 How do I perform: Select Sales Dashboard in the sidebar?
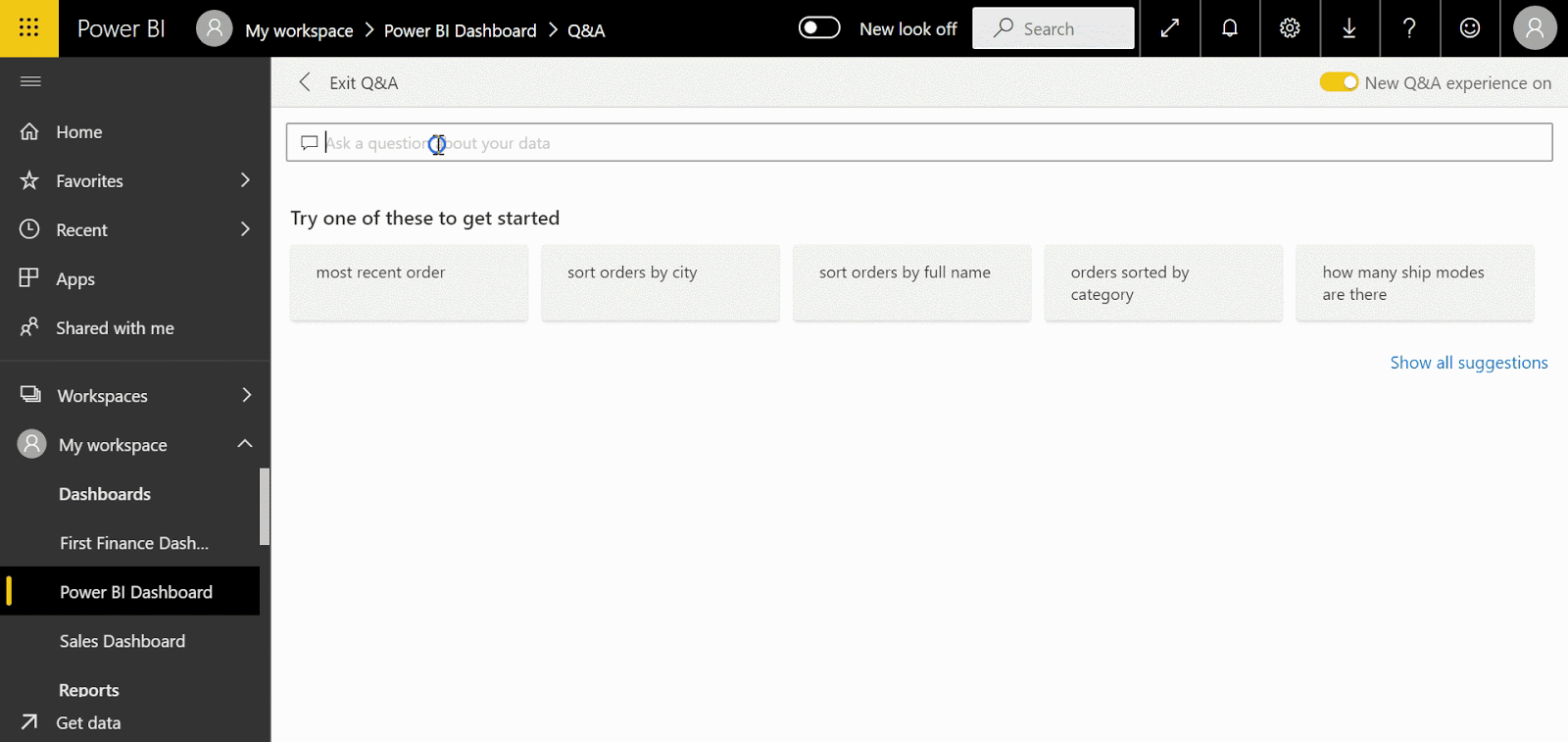(122, 641)
